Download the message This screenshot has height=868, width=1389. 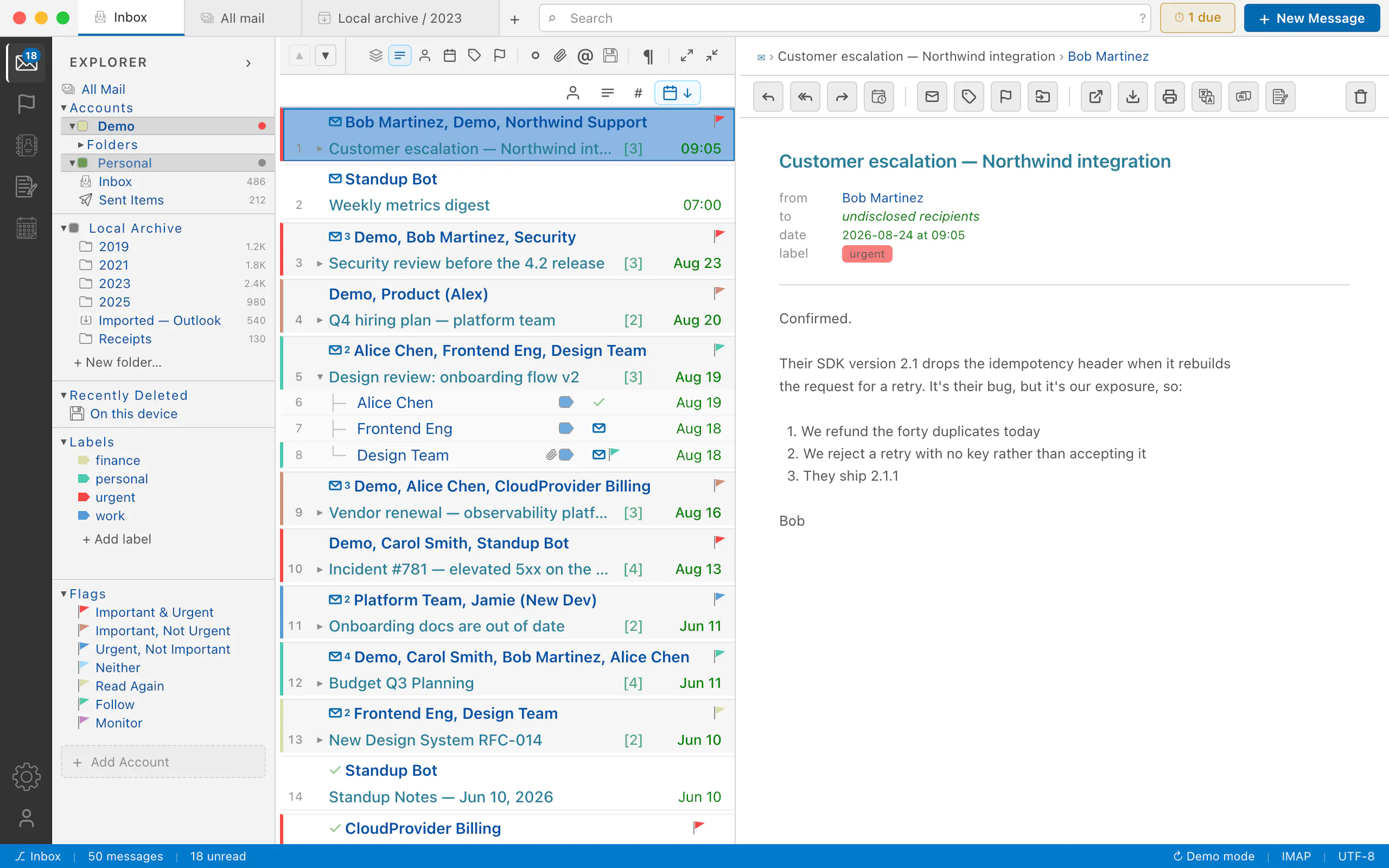pyautogui.click(x=1132, y=97)
